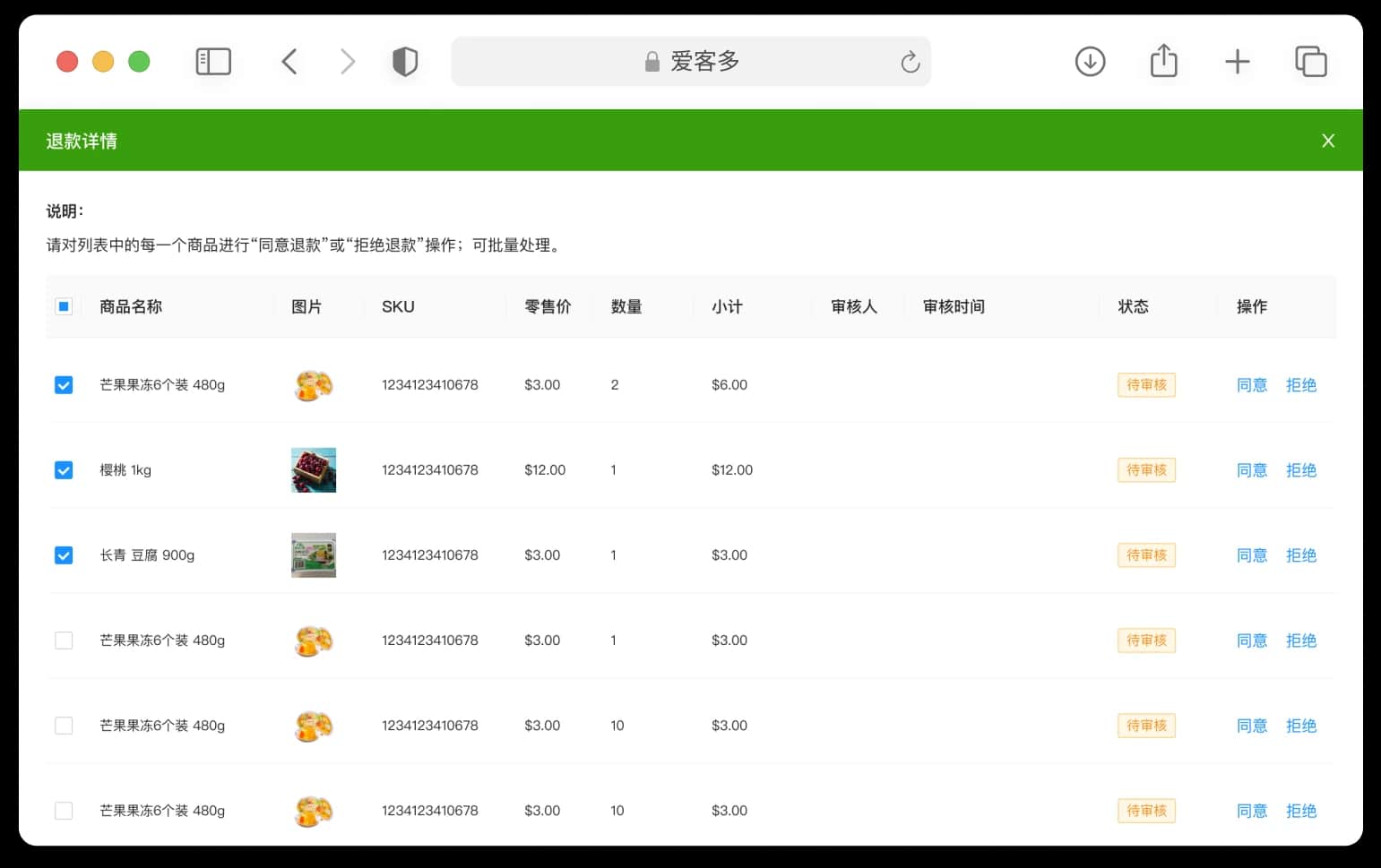Toggle the select-all checkbox in the header
This screenshot has height=868, width=1381.
pos(64,306)
